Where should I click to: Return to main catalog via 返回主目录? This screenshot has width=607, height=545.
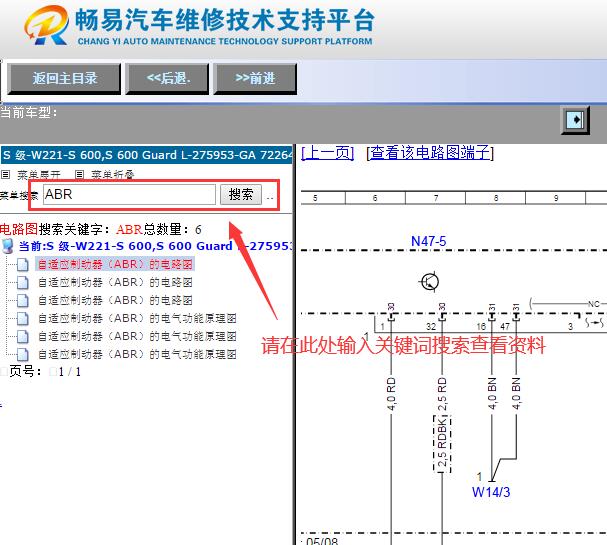pos(64,79)
